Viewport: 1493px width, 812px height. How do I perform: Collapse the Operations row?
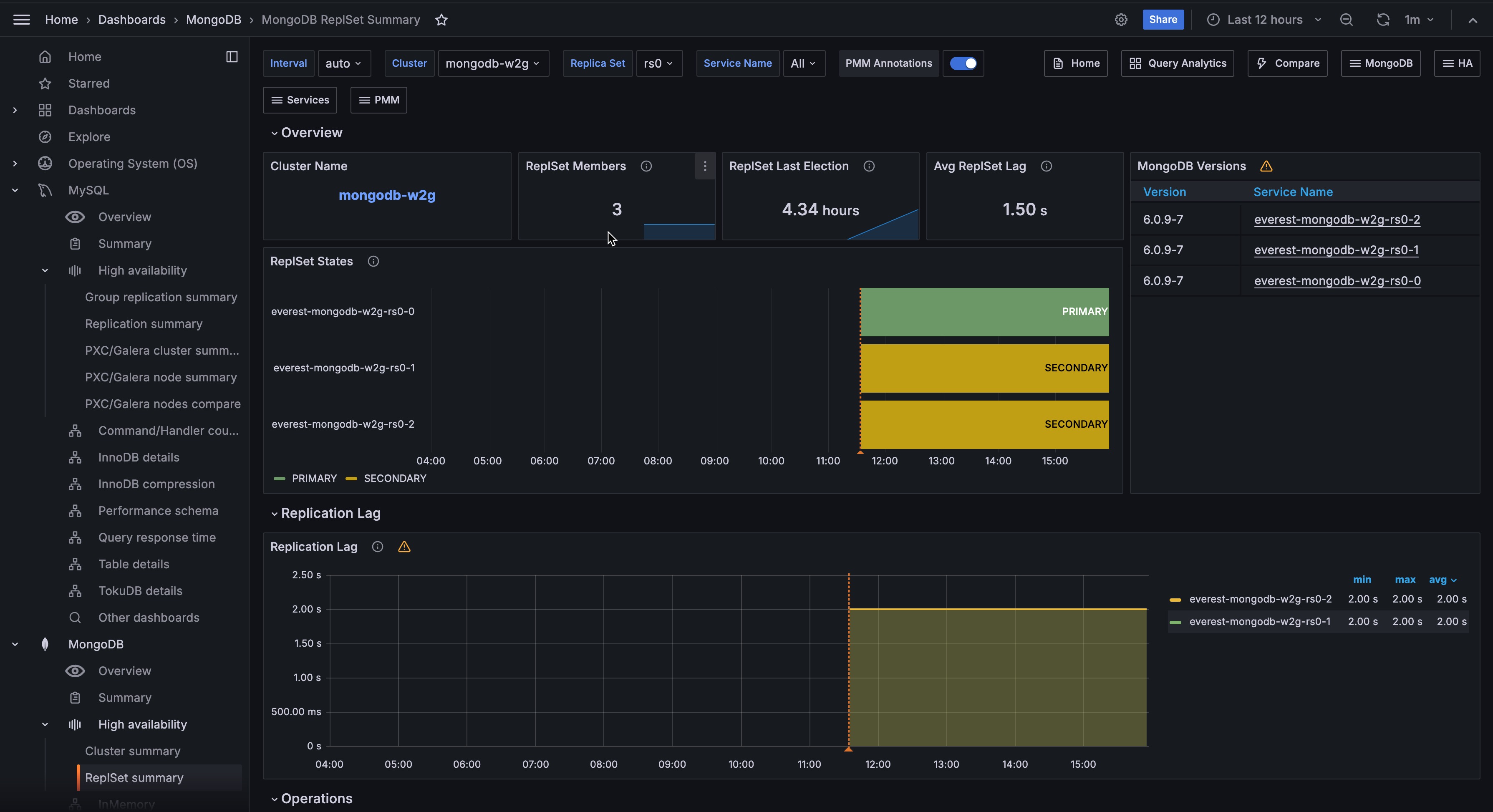(x=312, y=798)
